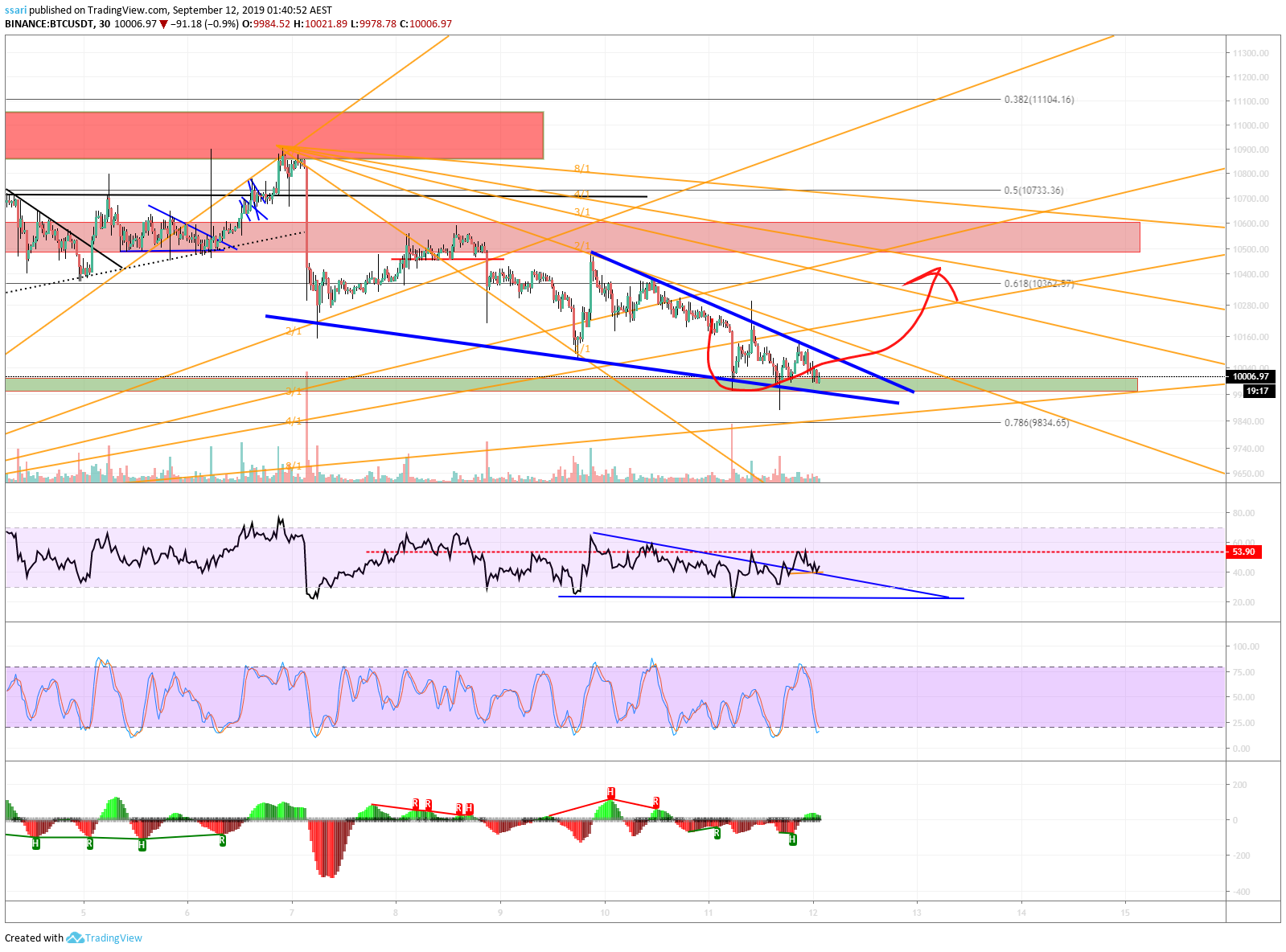Click the closing price value C:10006.97
1286x952 pixels.
click(x=424, y=24)
